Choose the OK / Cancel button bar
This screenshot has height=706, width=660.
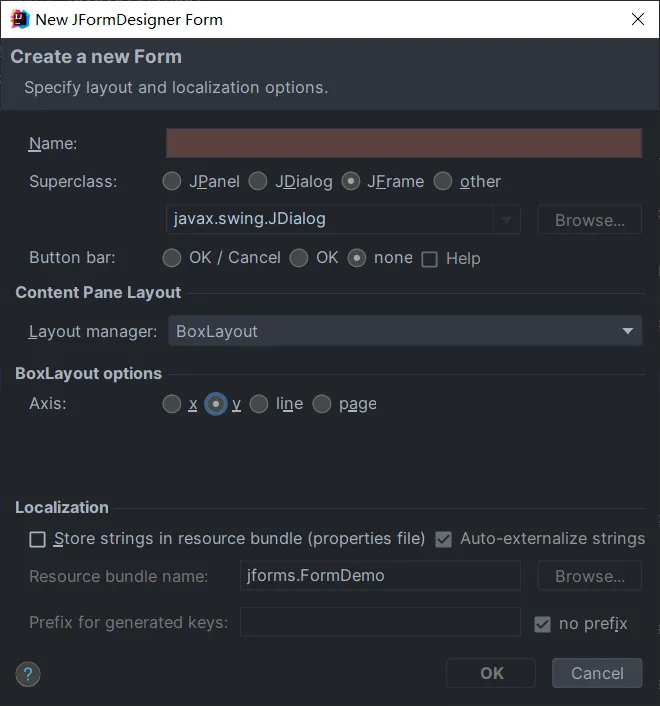pyautogui.click(x=172, y=258)
